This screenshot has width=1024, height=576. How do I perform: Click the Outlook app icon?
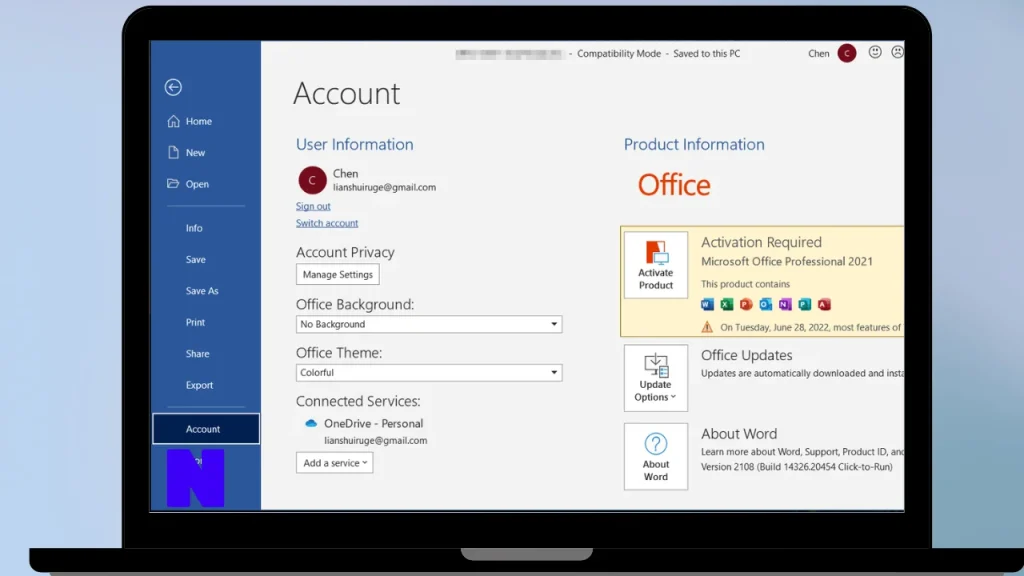(766, 304)
